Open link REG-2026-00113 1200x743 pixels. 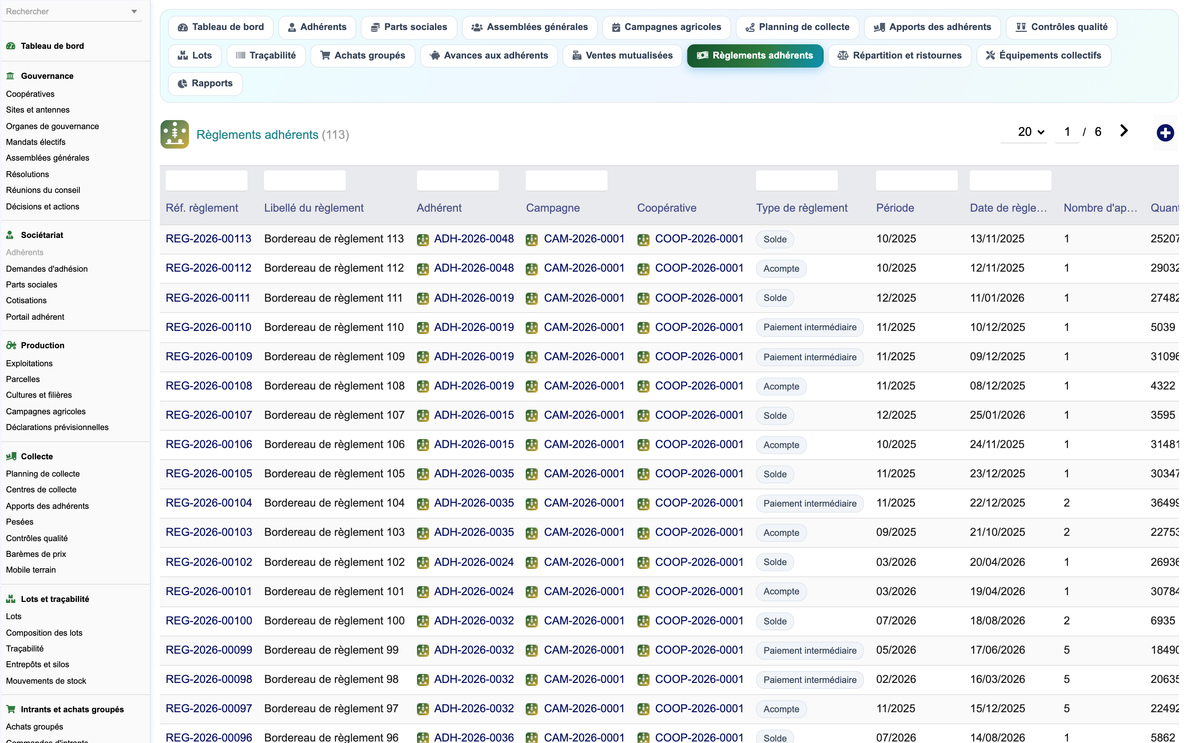(x=208, y=239)
